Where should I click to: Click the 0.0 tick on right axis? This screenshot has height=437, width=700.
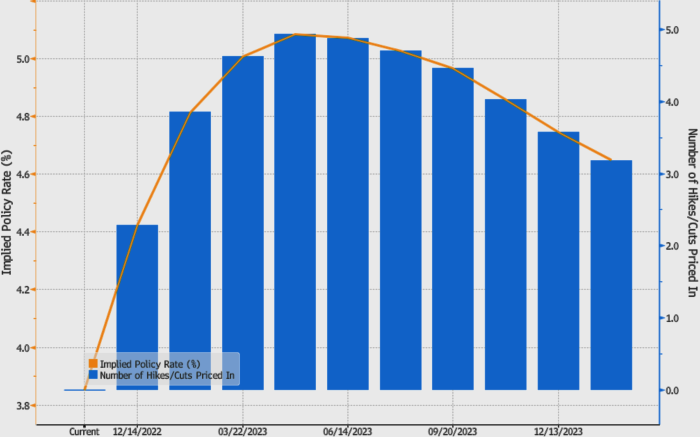(673, 390)
